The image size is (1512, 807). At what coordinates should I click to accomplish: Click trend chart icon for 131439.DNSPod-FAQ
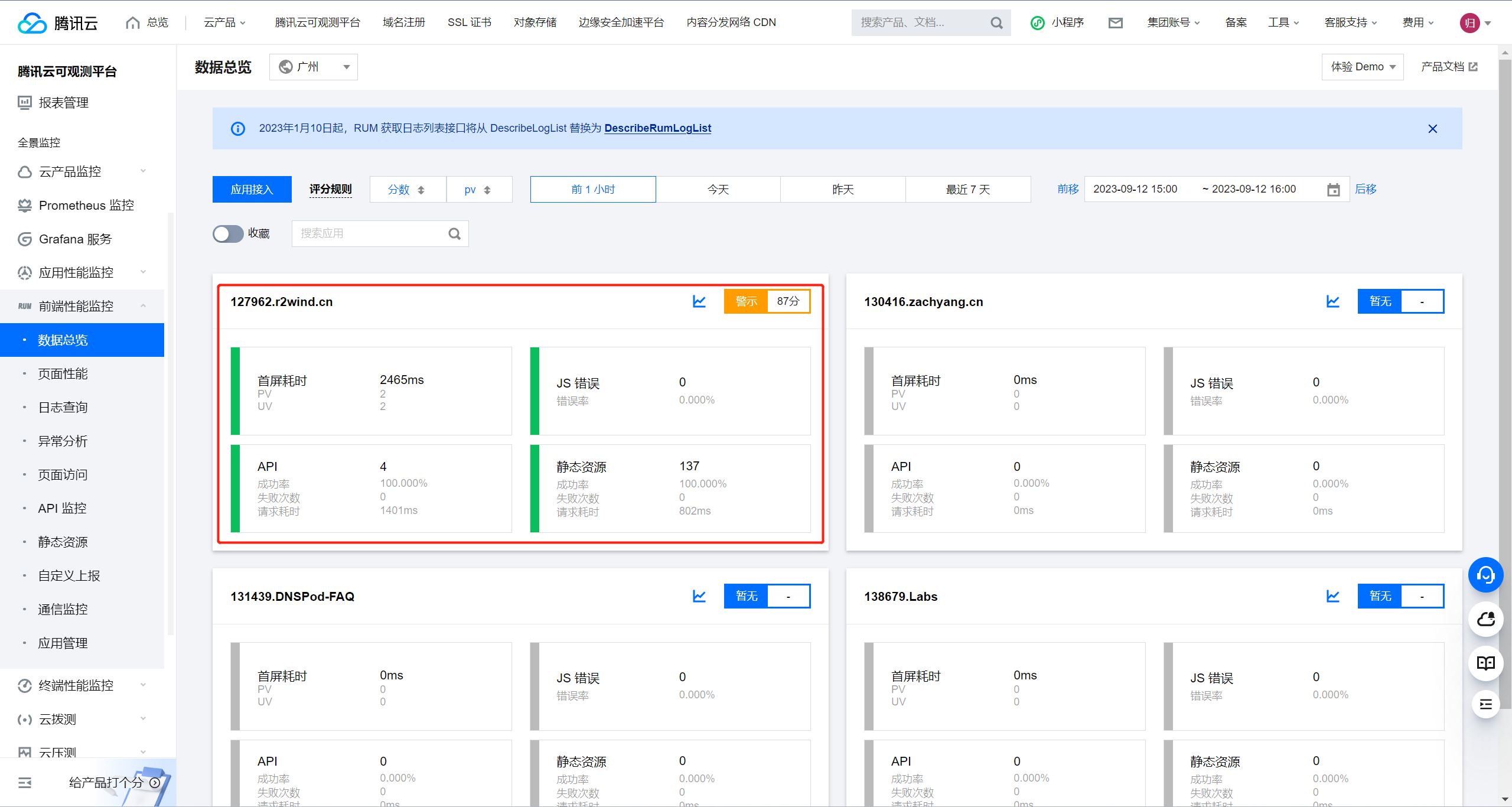click(x=699, y=596)
